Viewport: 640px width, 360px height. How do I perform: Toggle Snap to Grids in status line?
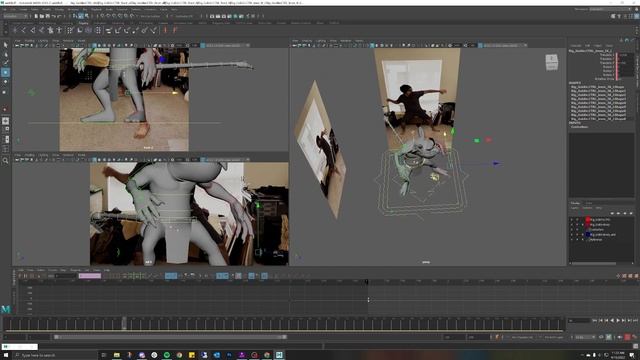(x=102, y=16)
